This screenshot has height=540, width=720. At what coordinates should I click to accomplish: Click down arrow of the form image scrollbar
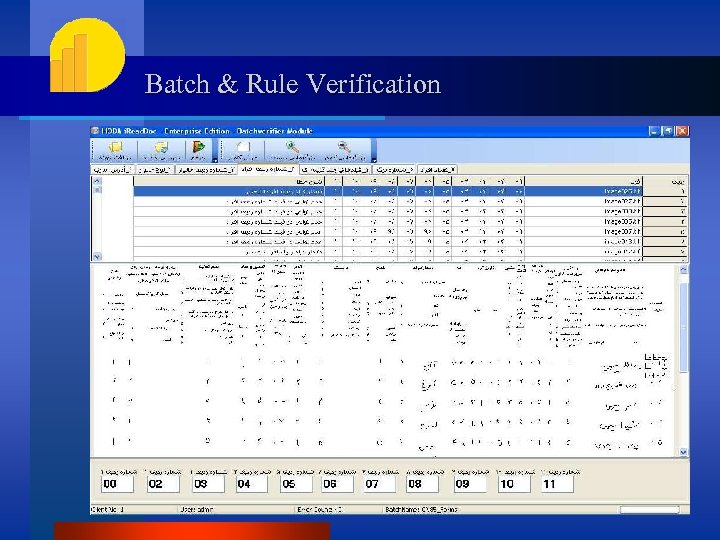coord(684,452)
